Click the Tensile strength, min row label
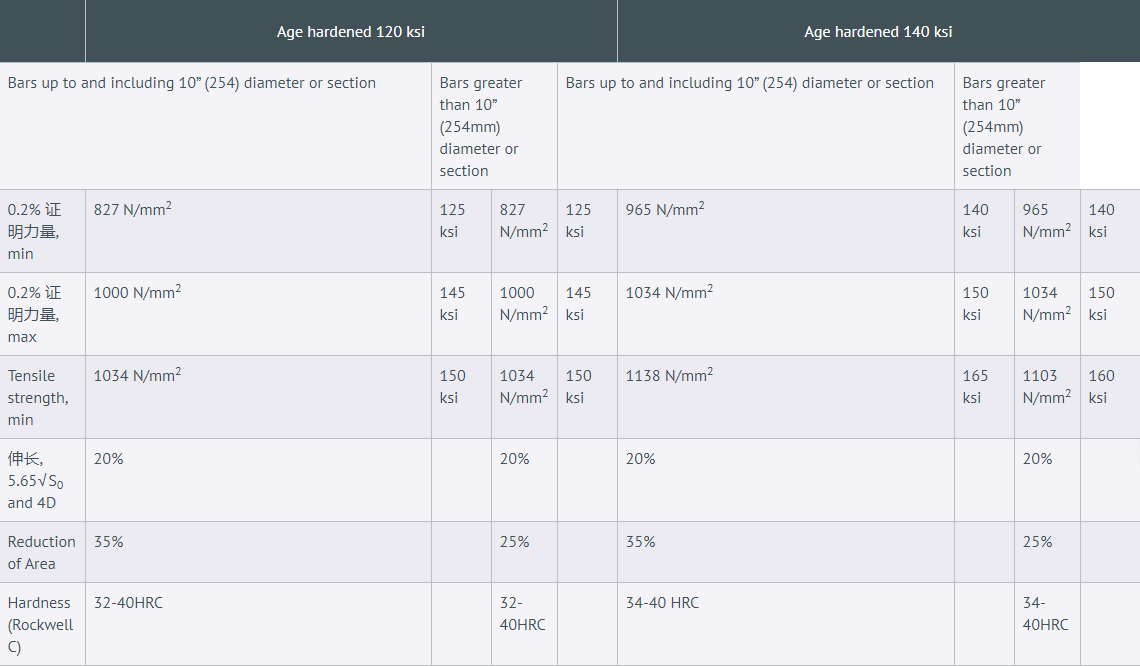1140x666 pixels. tap(38, 397)
